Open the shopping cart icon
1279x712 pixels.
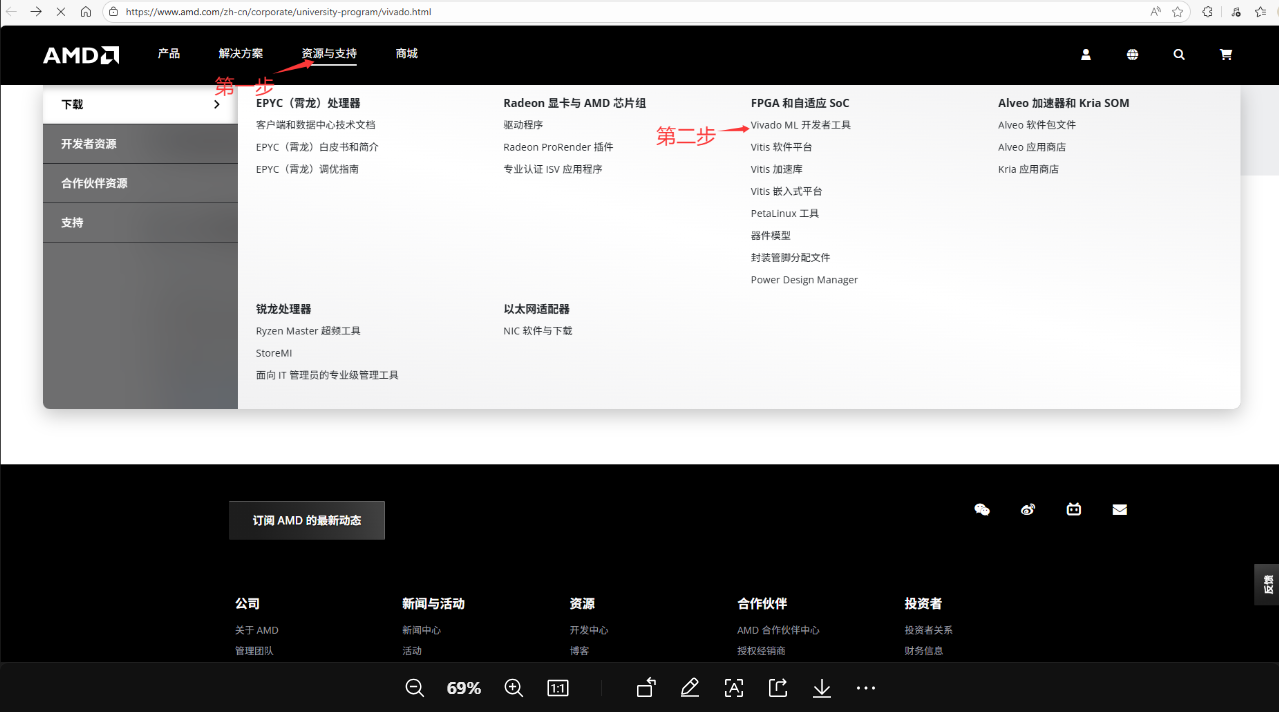point(1226,55)
